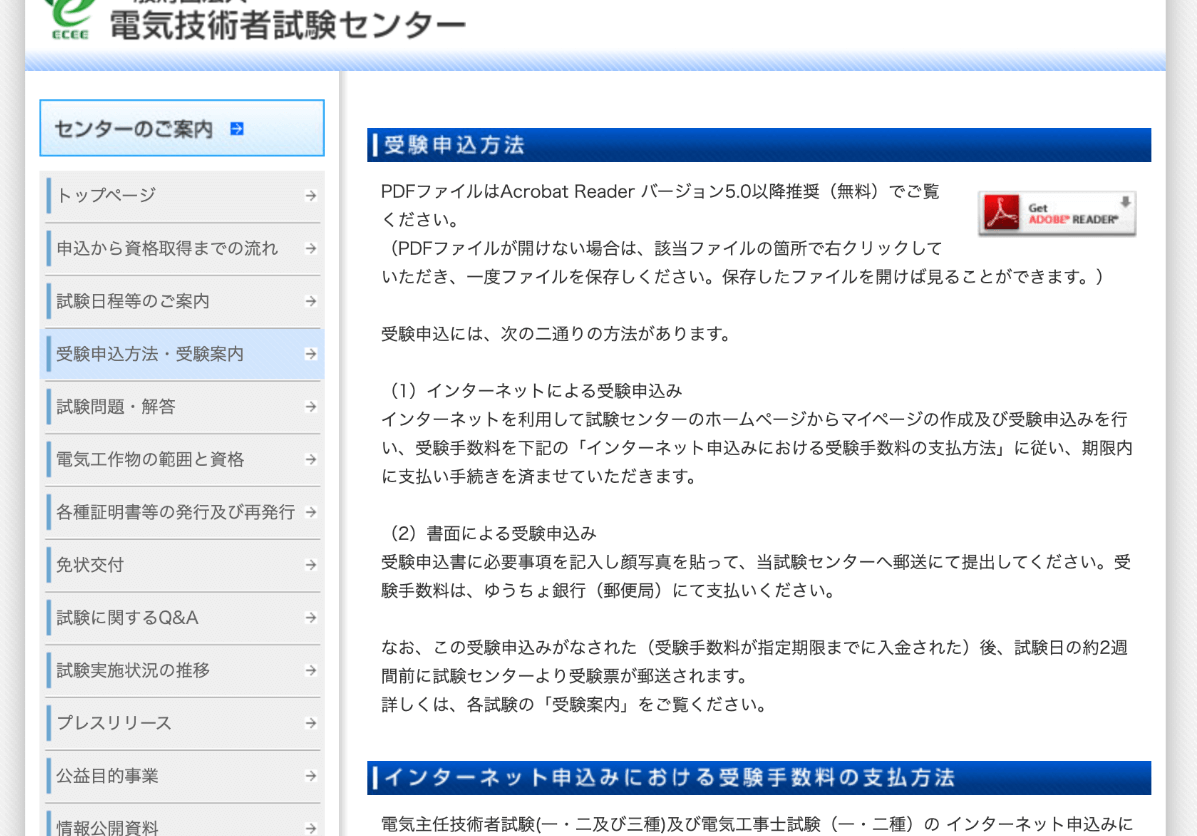Click the arrow icon next to プレスリリース
This screenshot has height=836, width=1197.
point(311,722)
